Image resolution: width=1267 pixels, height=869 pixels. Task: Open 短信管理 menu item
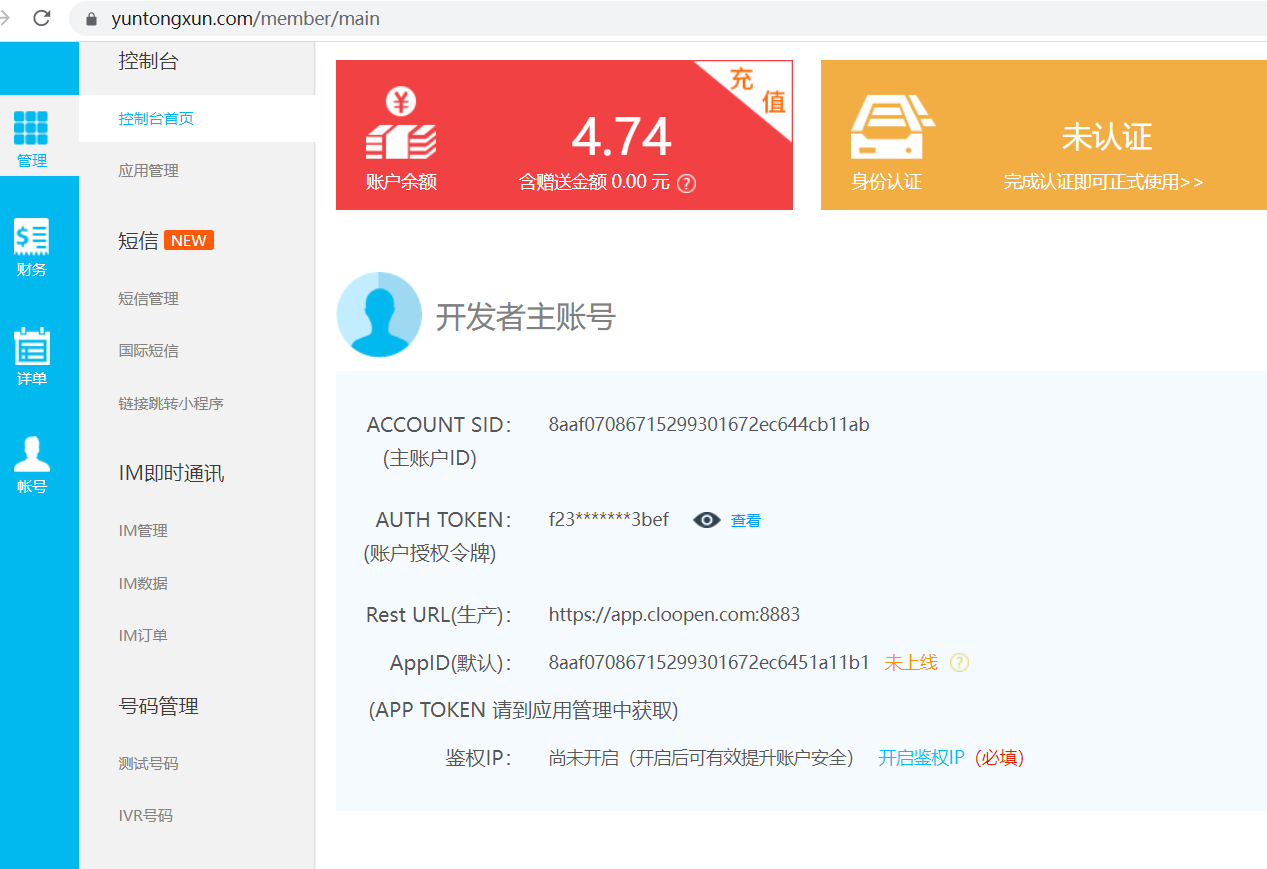click(149, 299)
